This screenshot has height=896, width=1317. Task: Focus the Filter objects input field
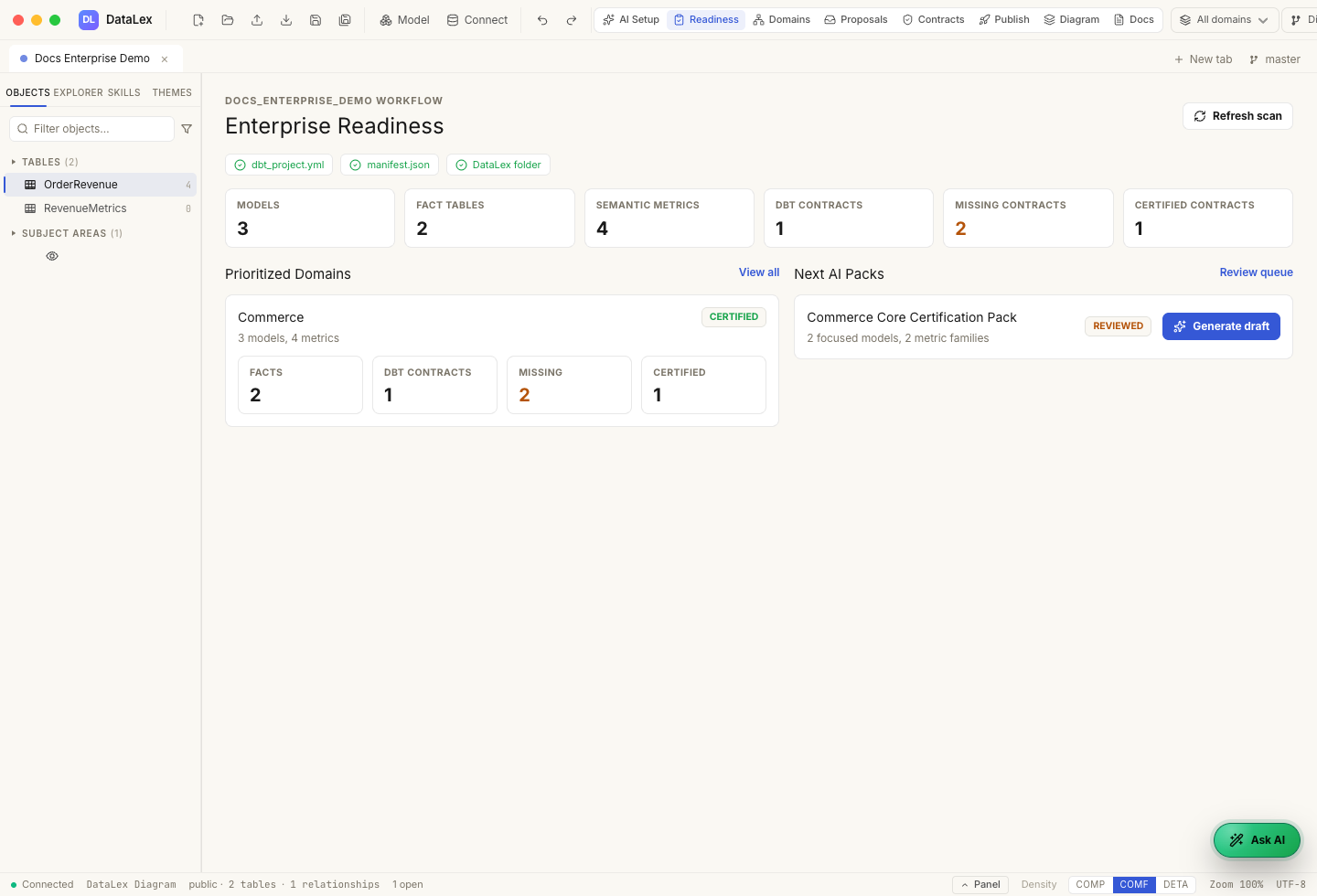(x=91, y=129)
